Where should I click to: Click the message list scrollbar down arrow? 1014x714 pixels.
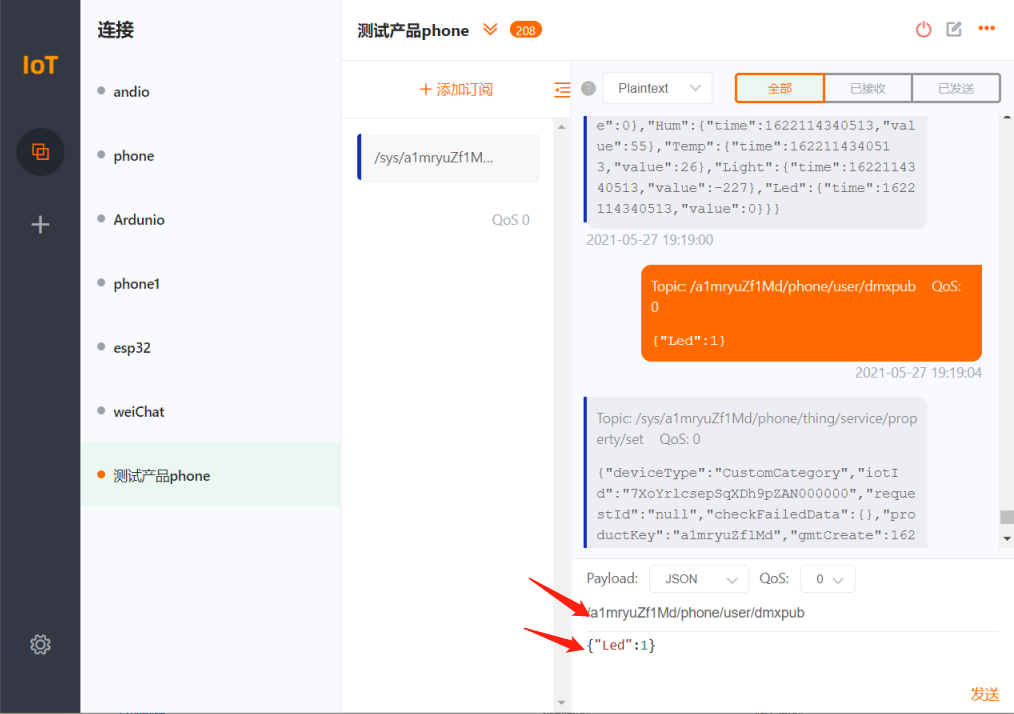pos(1007,538)
